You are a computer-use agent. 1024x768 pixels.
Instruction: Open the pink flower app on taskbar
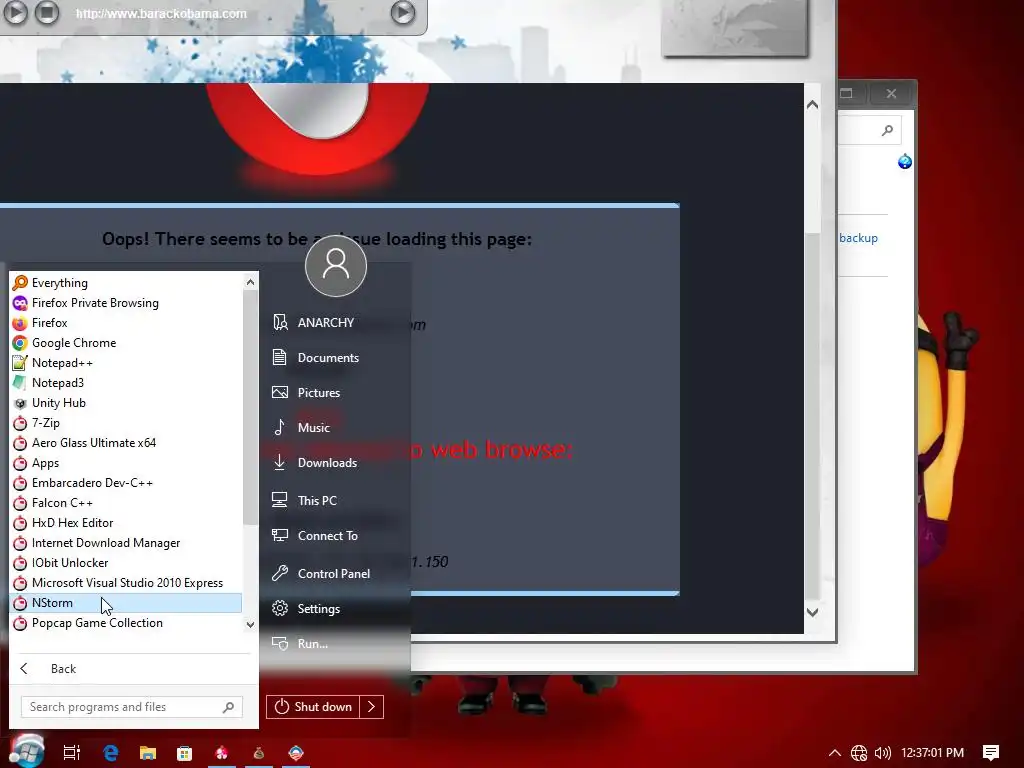pyautogui.click(x=221, y=753)
